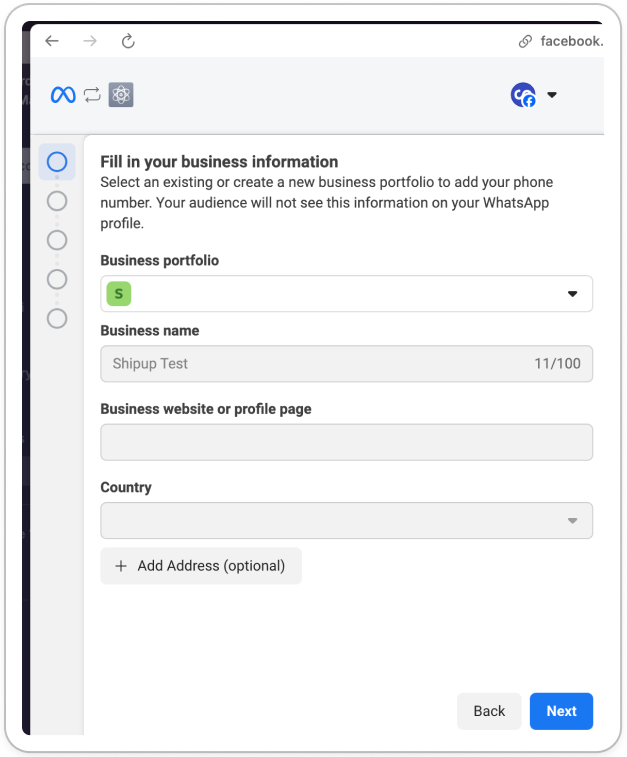Focus the Business website or profile page field
Screen dimensions: 627x757
347,442
